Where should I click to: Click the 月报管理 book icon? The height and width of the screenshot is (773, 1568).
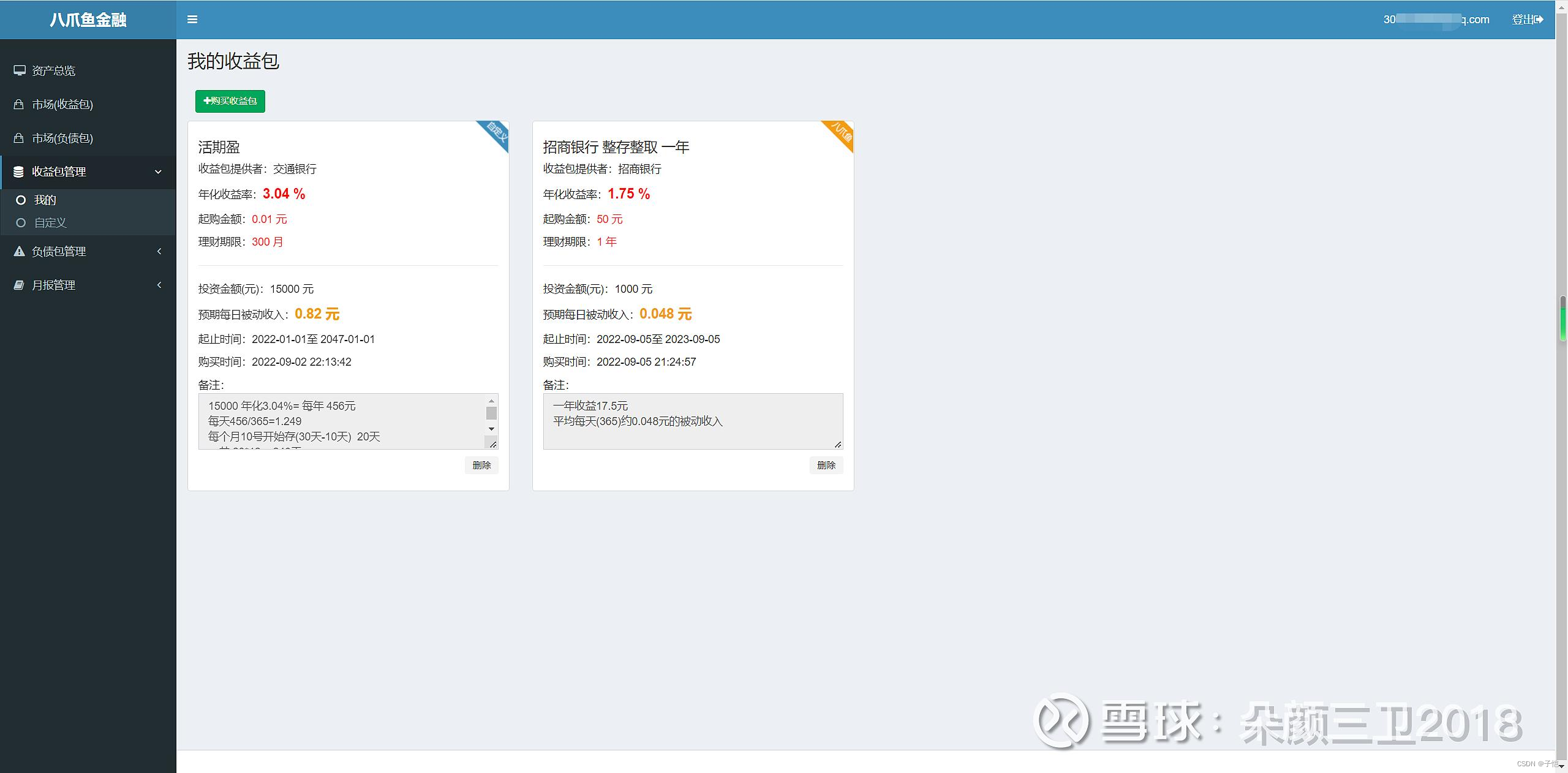pos(19,285)
